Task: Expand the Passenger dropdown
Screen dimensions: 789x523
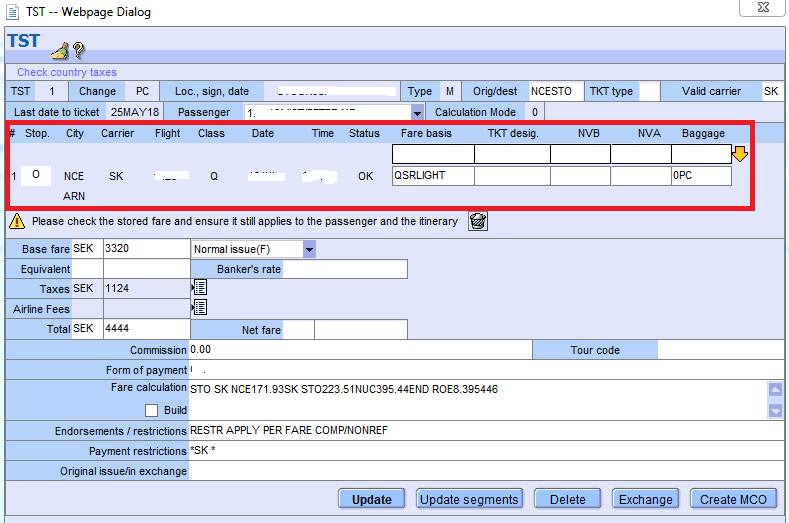Action: click(x=417, y=112)
